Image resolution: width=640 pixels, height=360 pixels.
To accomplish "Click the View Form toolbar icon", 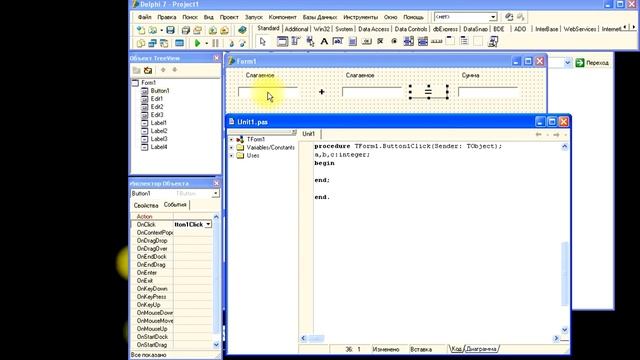I will [x=152, y=43].
